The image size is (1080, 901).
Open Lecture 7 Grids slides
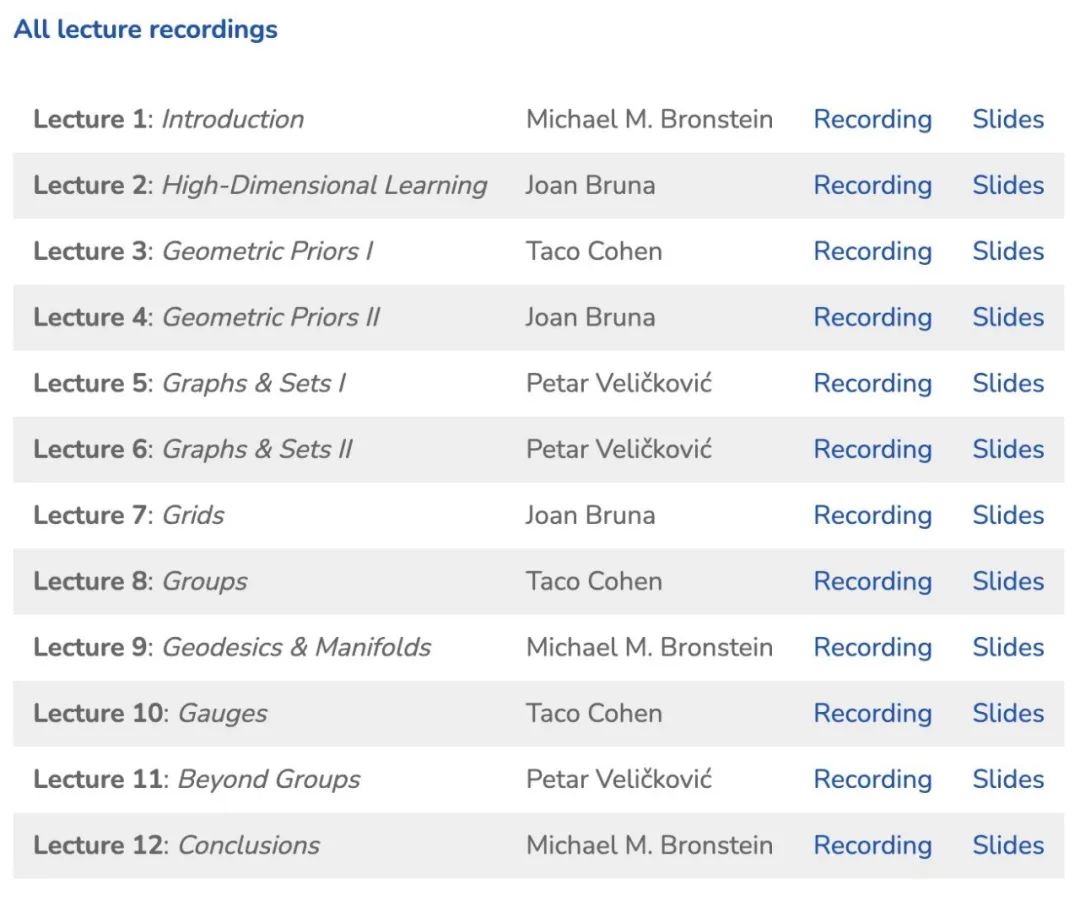(1008, 516)
